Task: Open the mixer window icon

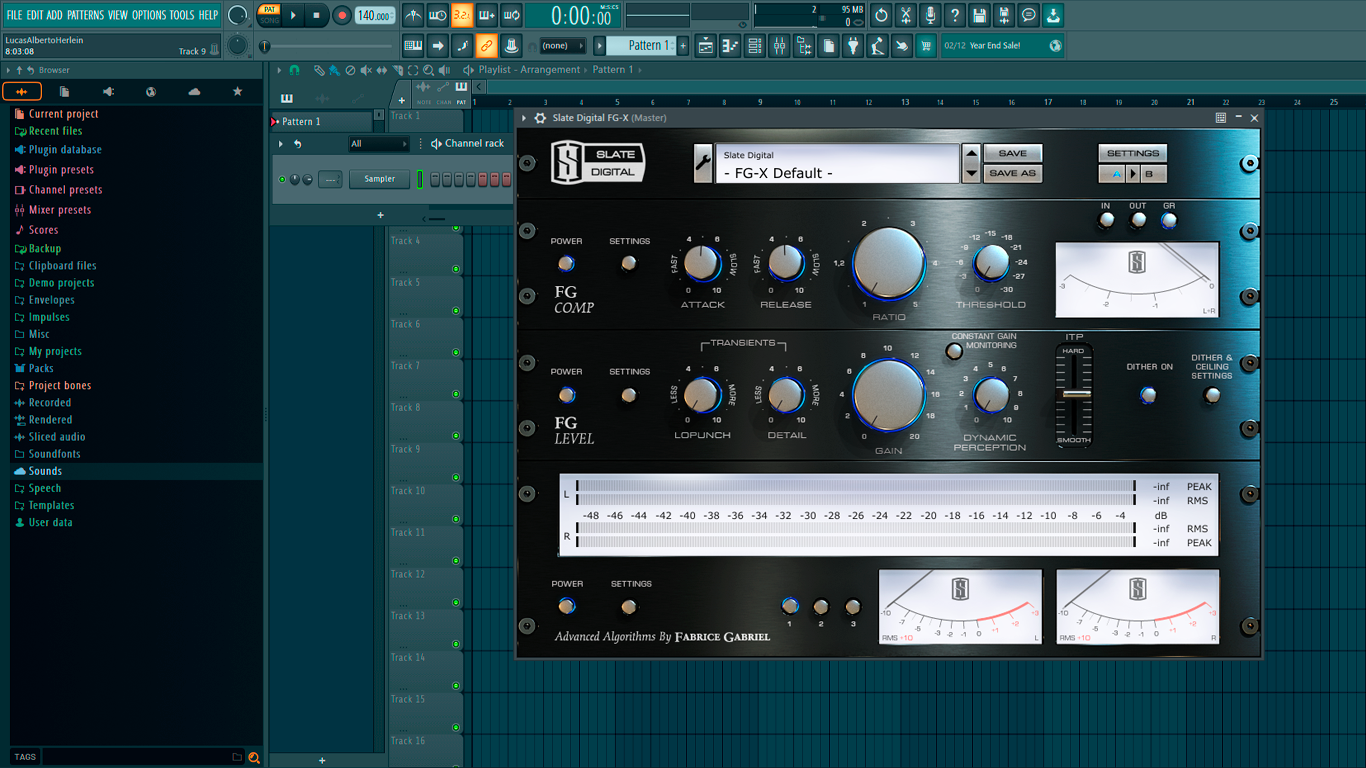Action: (779, 46)
